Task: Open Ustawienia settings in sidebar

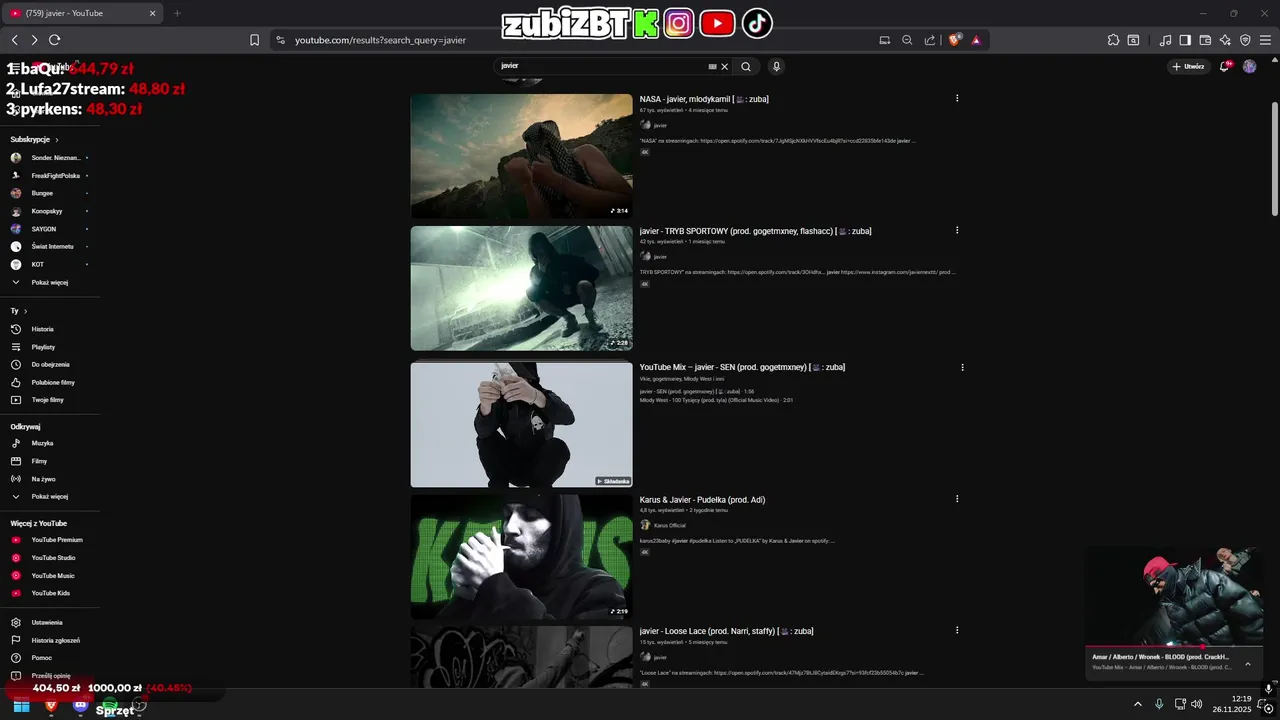Action: (x=46, y=622)
